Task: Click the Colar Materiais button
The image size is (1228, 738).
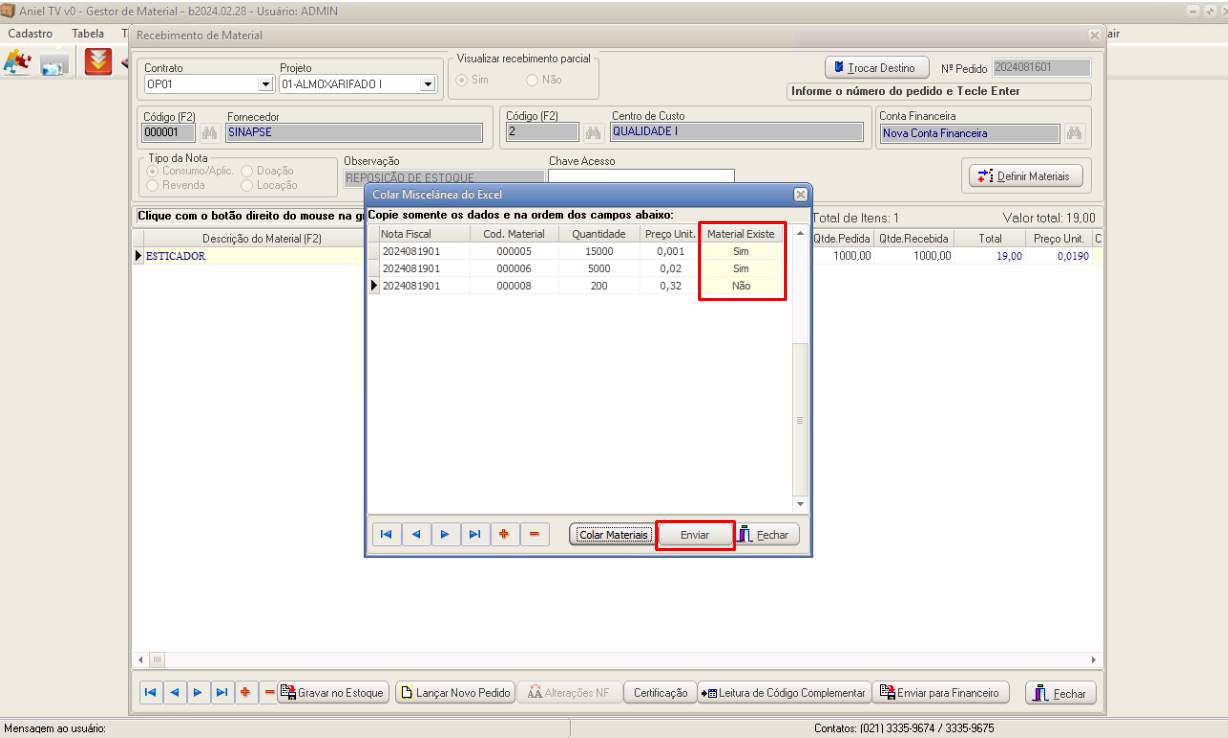Action: click(612, 535)
